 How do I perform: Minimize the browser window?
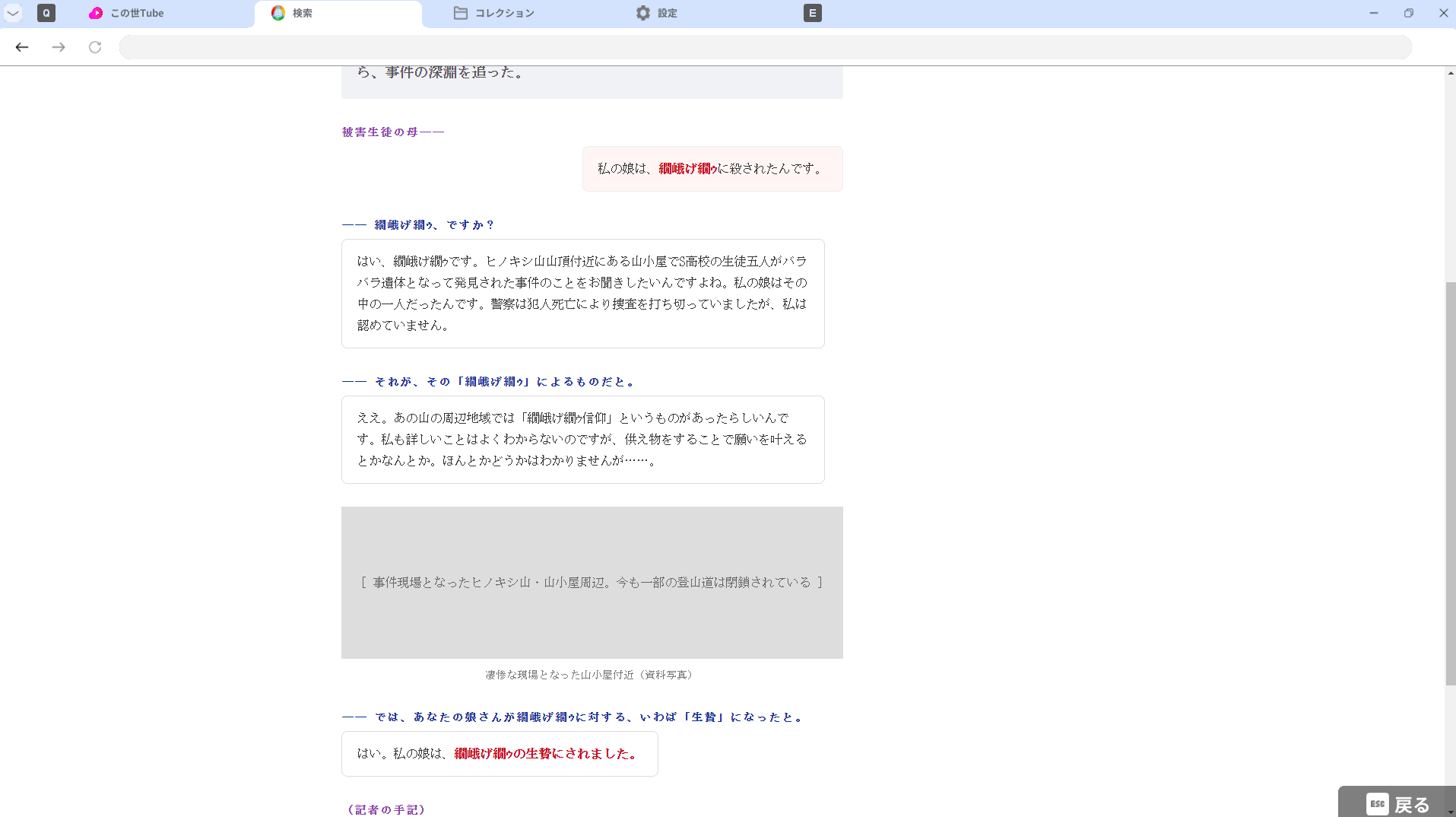[x=1374, y=13]
